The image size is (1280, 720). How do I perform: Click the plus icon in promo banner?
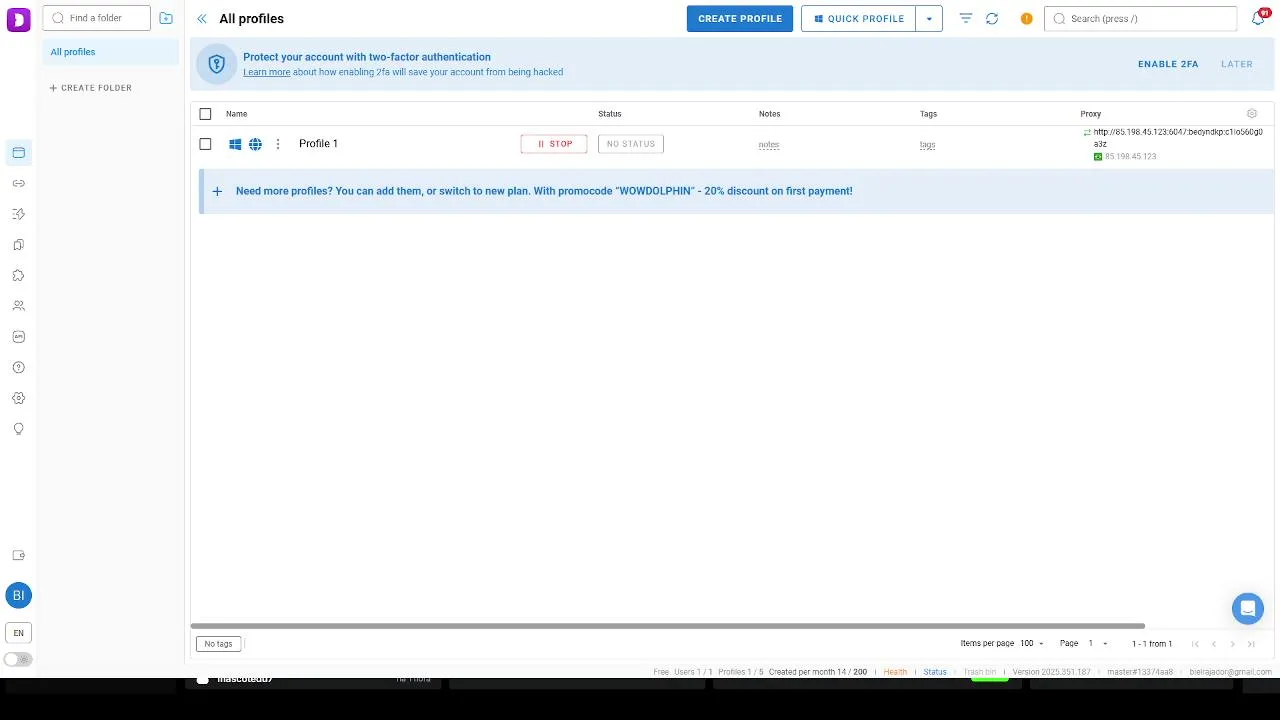coord(217,191)
